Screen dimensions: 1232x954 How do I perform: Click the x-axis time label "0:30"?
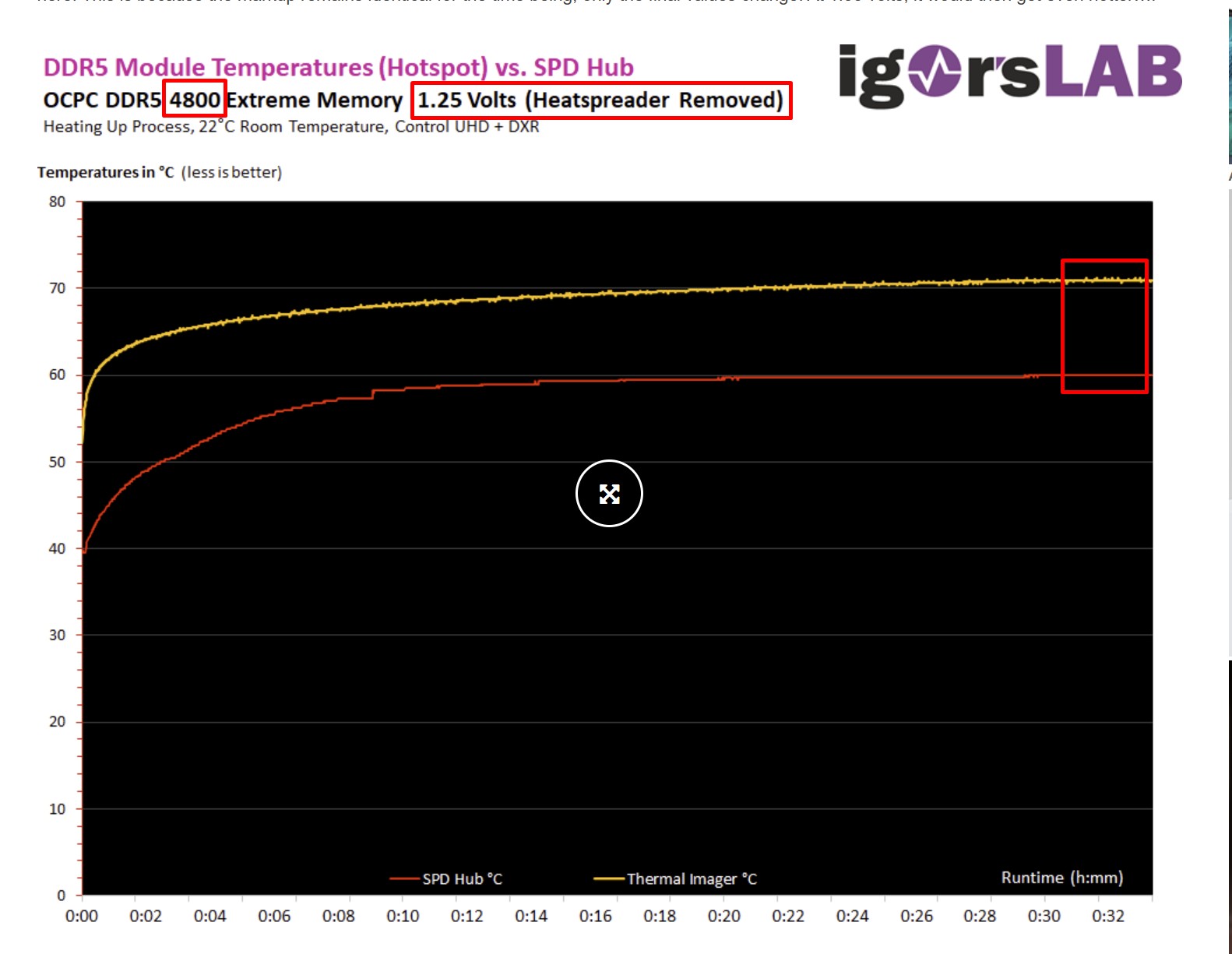pos(1044,916)
